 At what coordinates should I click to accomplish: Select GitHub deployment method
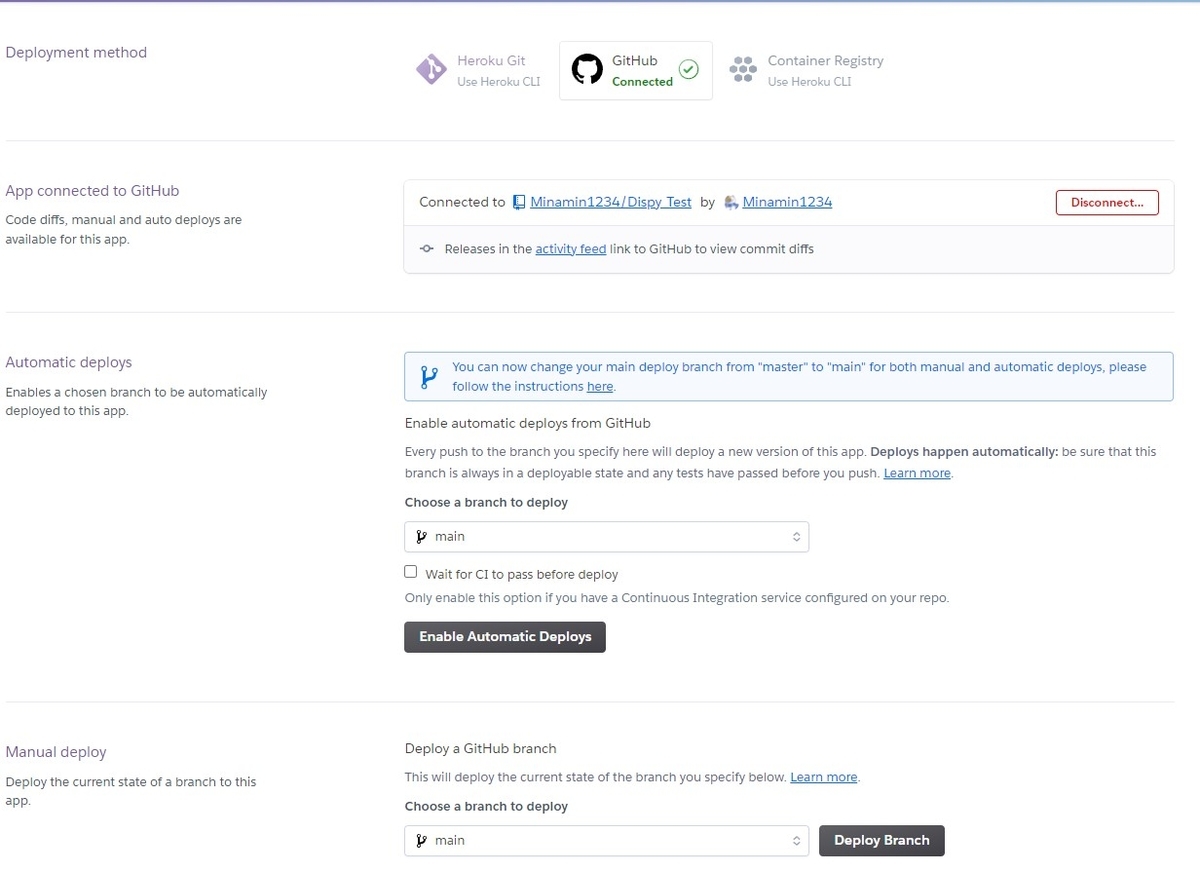coord(636,70)
